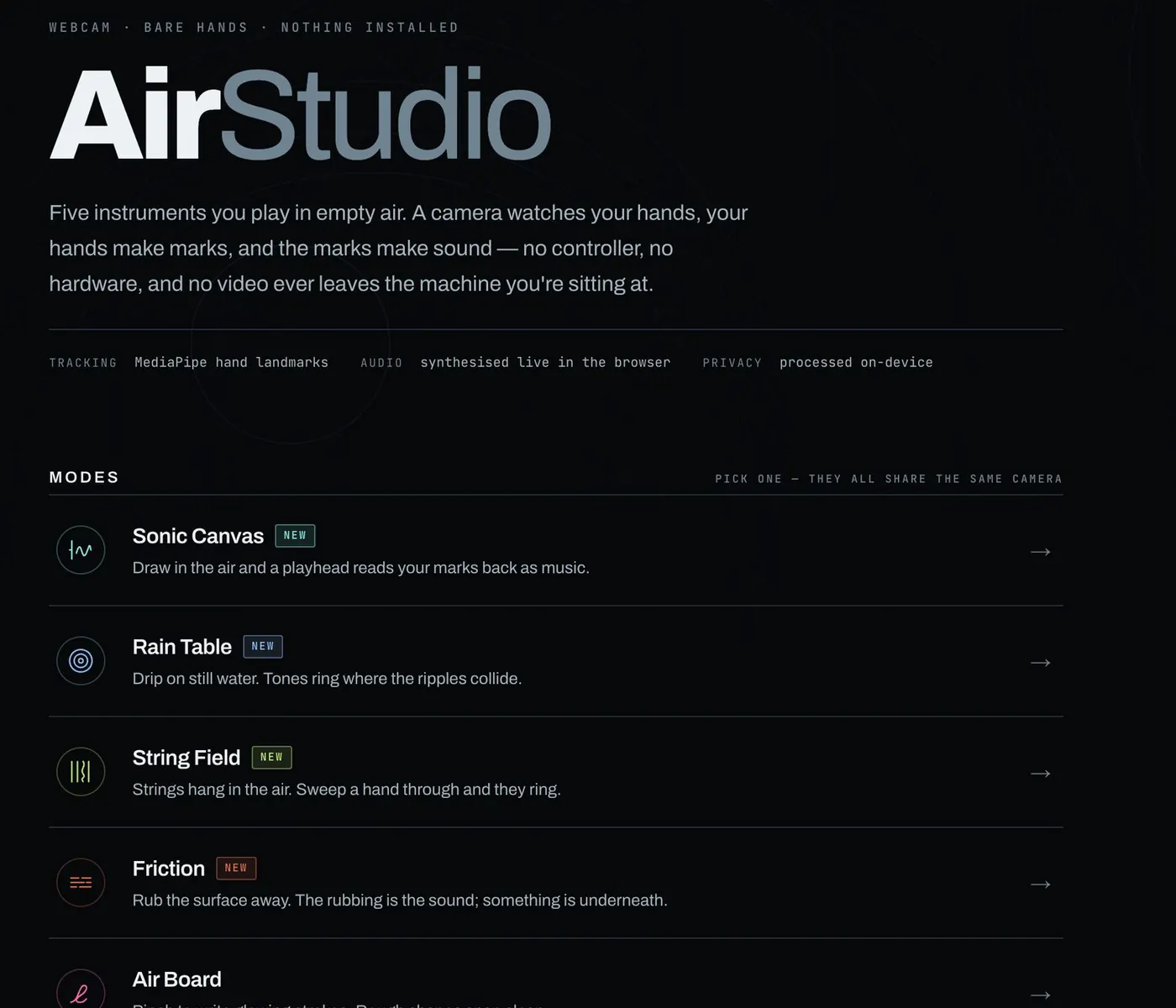Select 'processed on-device' privacy text
This screenshot has height=1008, width=1176.
856,363
